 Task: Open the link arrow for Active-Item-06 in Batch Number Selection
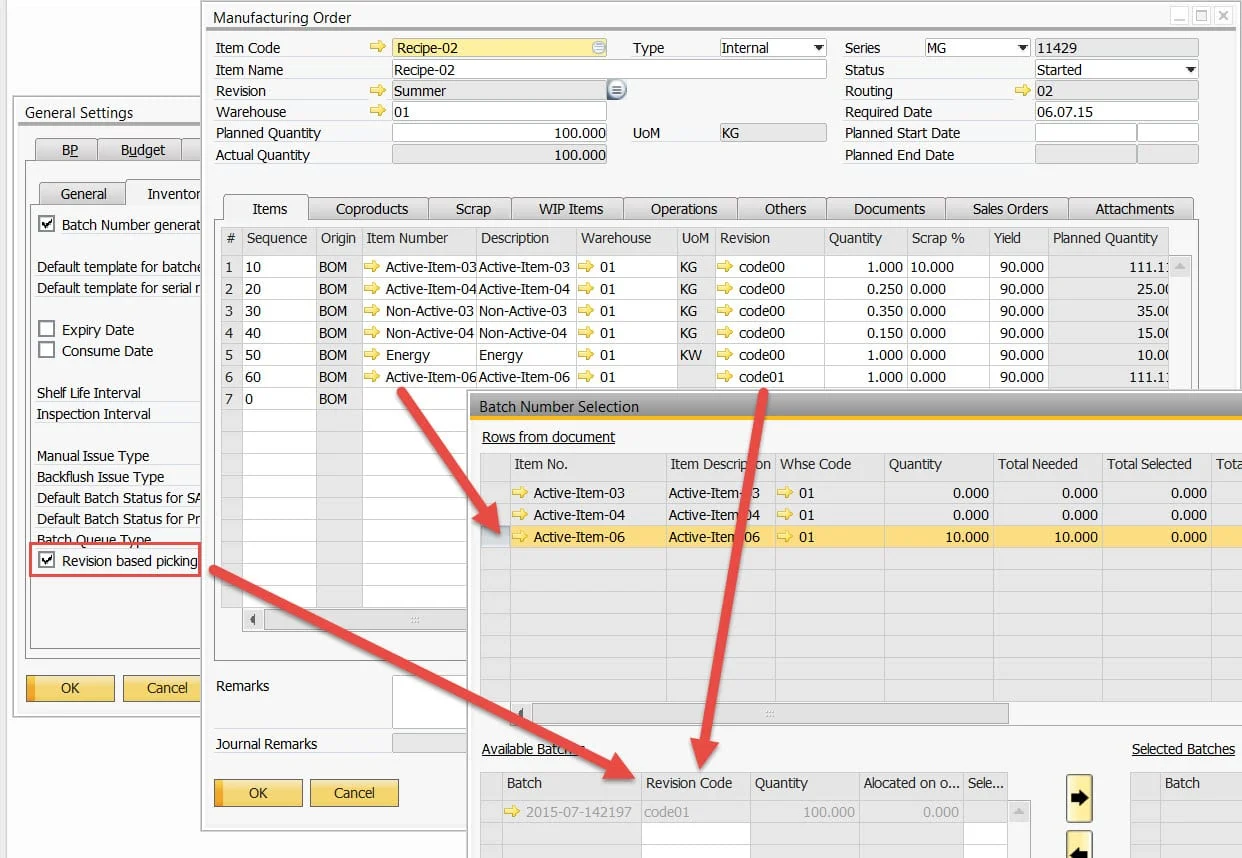520,537
